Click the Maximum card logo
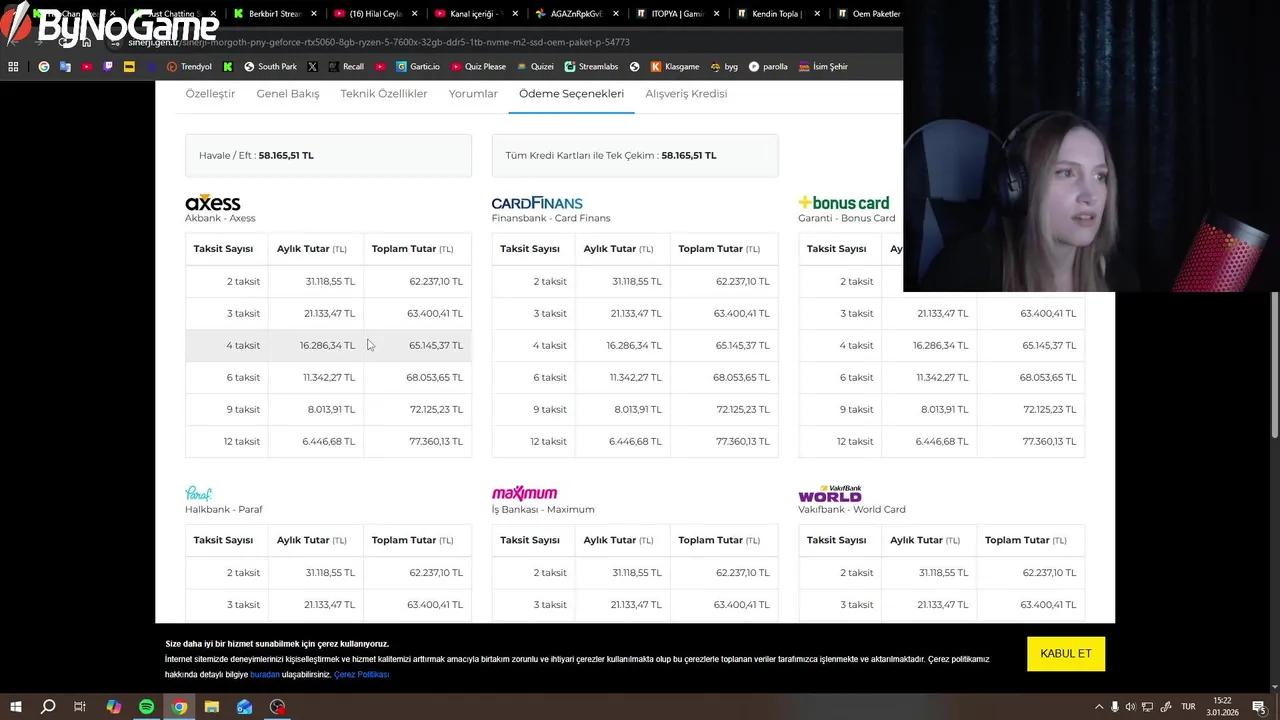 pyautogui.click(x=524, y=493)
